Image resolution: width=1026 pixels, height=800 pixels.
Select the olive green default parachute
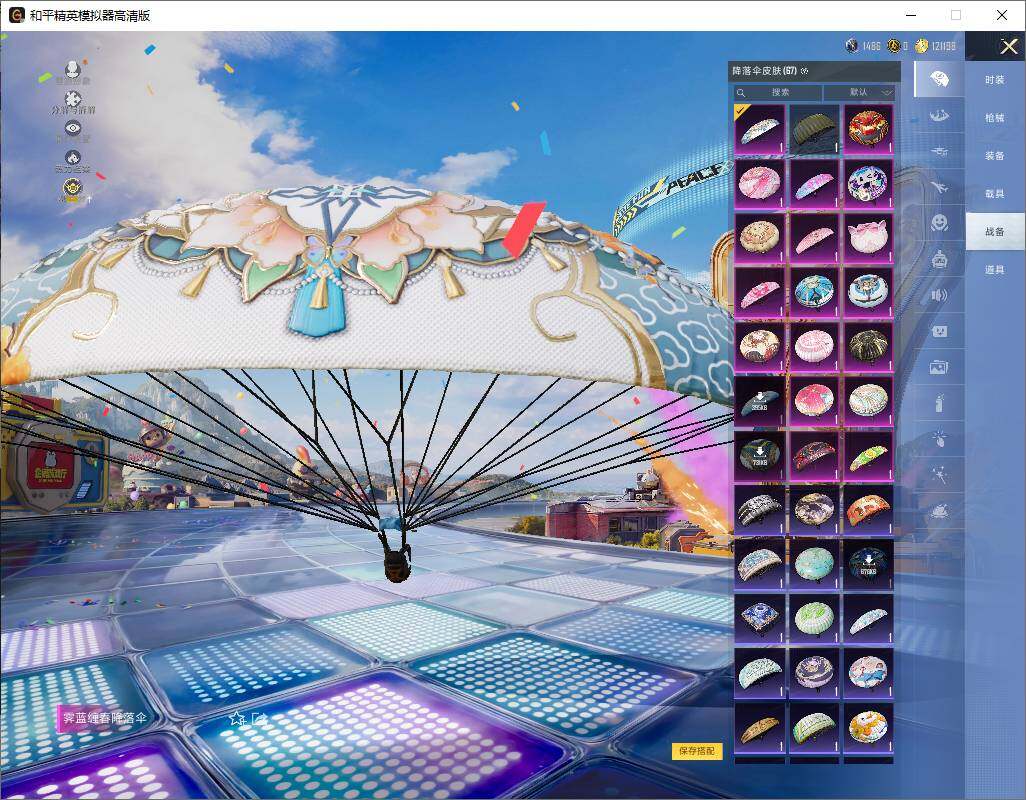tap(814, 129)
